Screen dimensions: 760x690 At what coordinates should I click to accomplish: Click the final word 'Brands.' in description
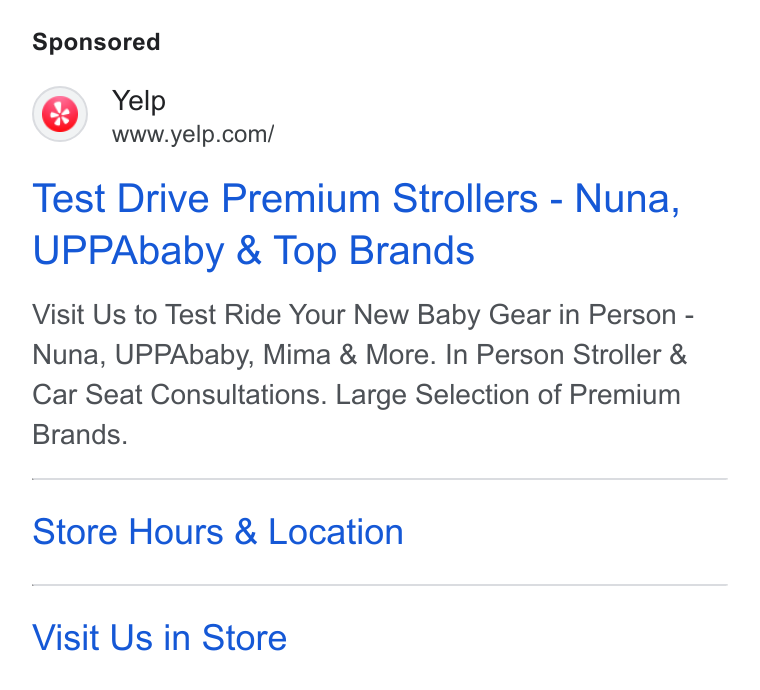(80, 435)
